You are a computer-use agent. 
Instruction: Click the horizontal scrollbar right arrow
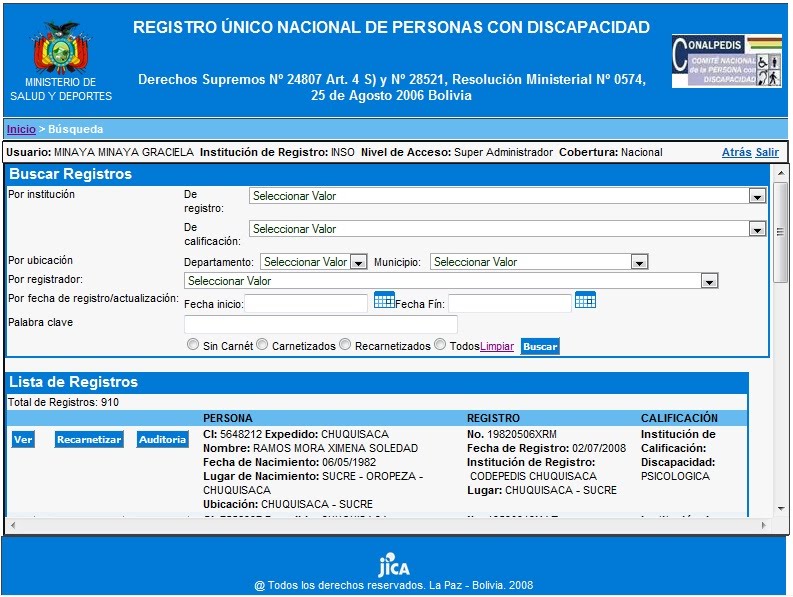click(x=764, y=525)
